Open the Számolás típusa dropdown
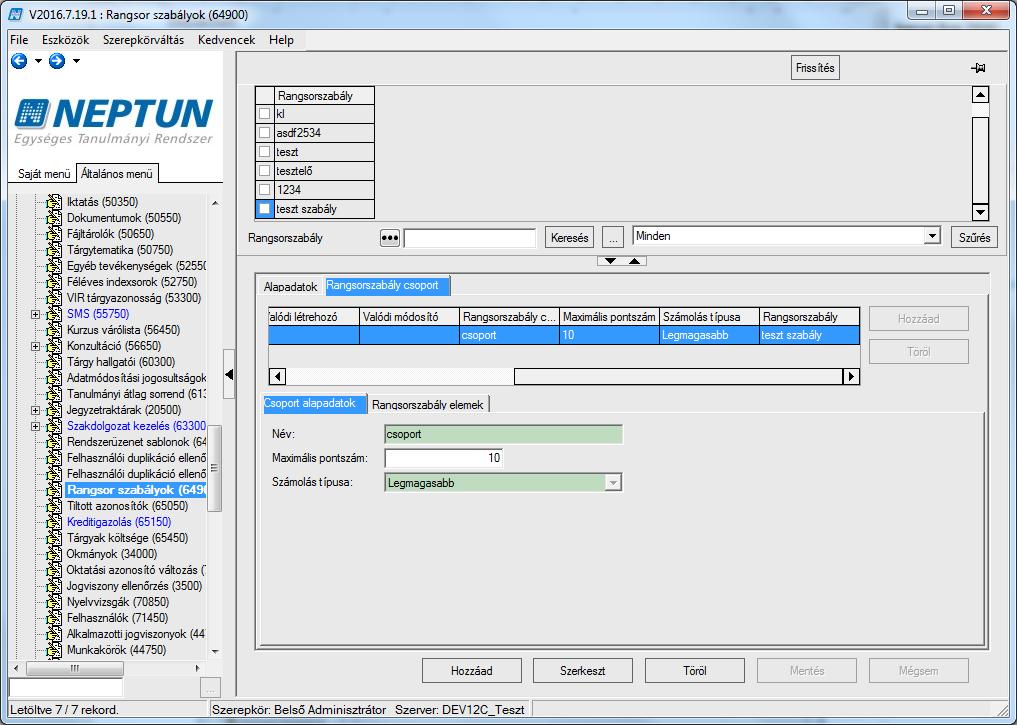This screenshot has width=1017, height=725. 613,482
